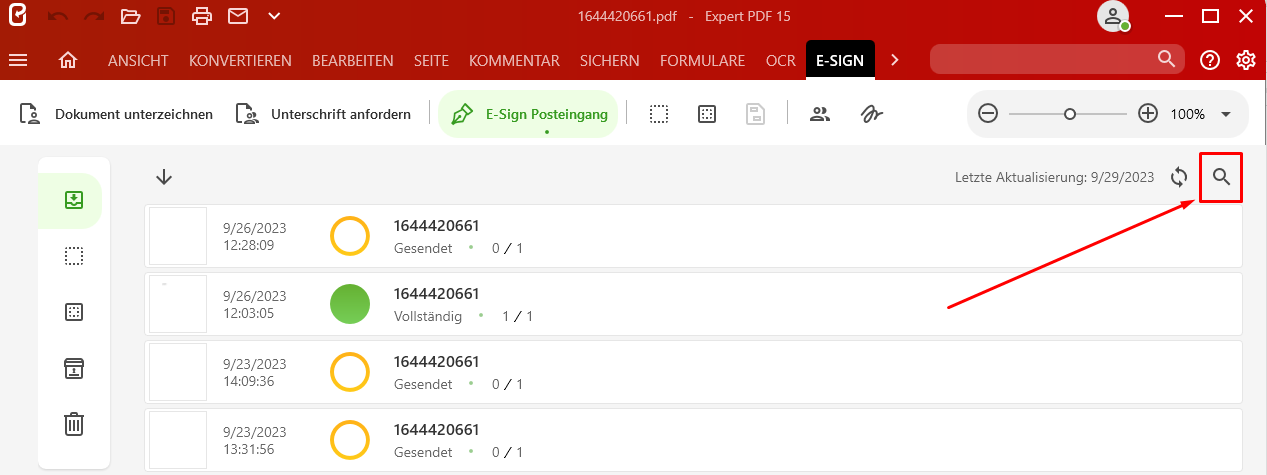Select the dotted-square sidebar icon
This screenshot has height=475, width=1267.
tap(73, 312)
